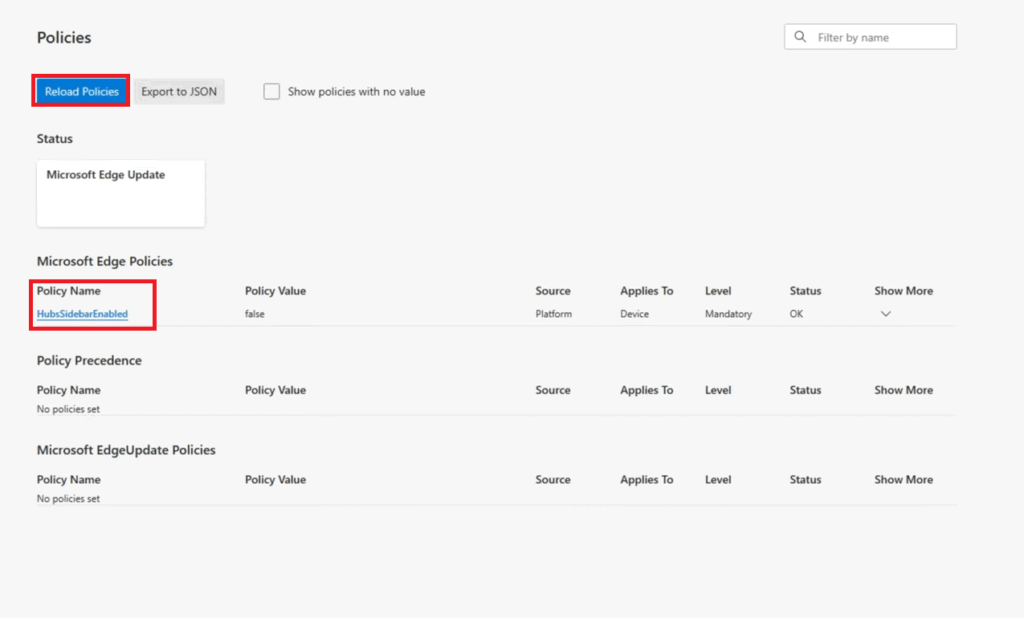Click the 'false' policy value
The width and height of the screenshot is (1024, 618).
point(255,314)
